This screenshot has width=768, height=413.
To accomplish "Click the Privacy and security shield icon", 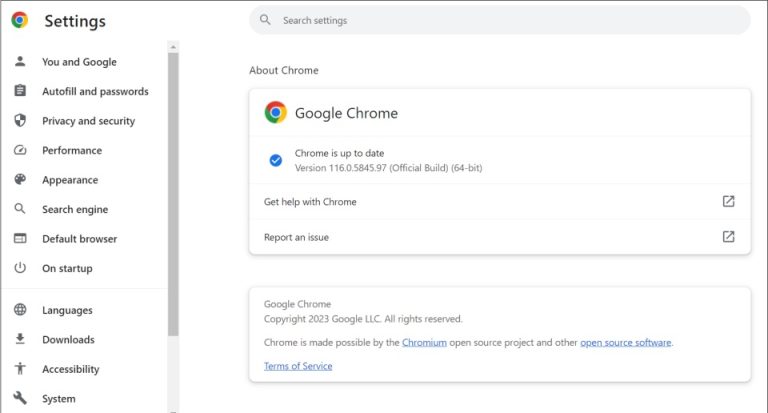I will [20, 121].
